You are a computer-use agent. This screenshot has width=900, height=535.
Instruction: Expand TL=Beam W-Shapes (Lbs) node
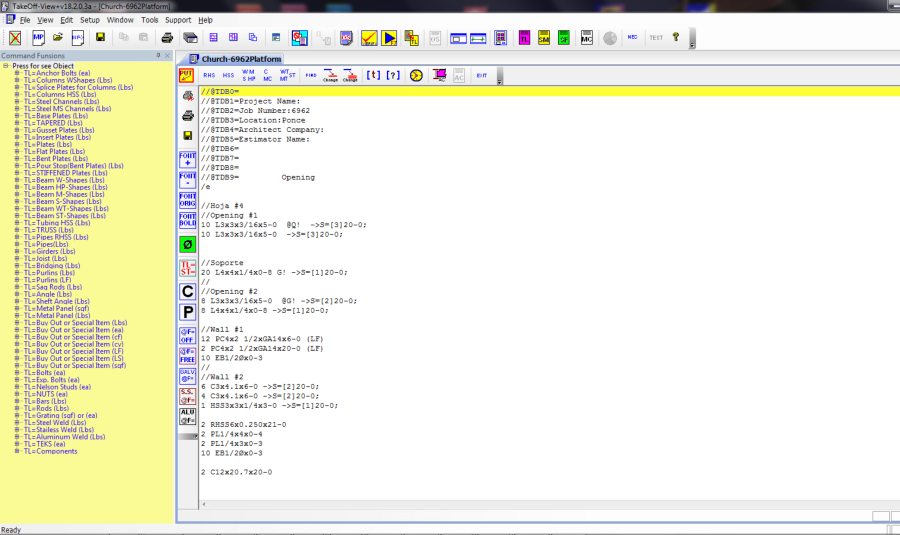click(x=17, y=180)
